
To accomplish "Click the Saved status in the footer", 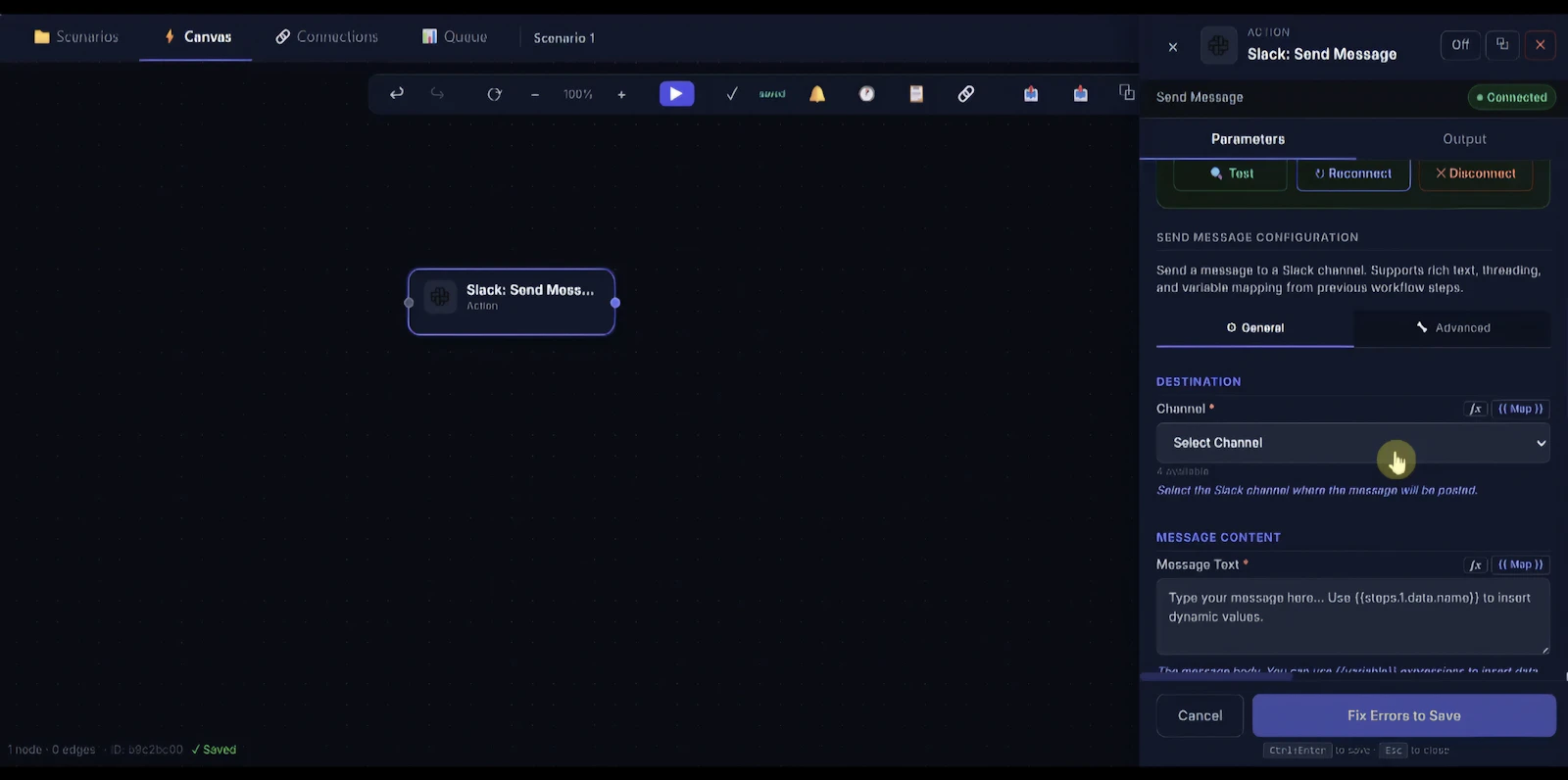I will click(214, 750).
